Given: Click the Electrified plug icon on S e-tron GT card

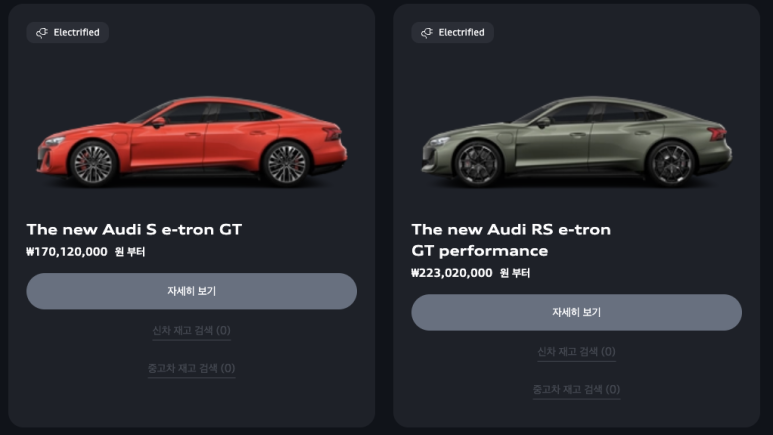Looking at the screenshot, I should 42,33.
